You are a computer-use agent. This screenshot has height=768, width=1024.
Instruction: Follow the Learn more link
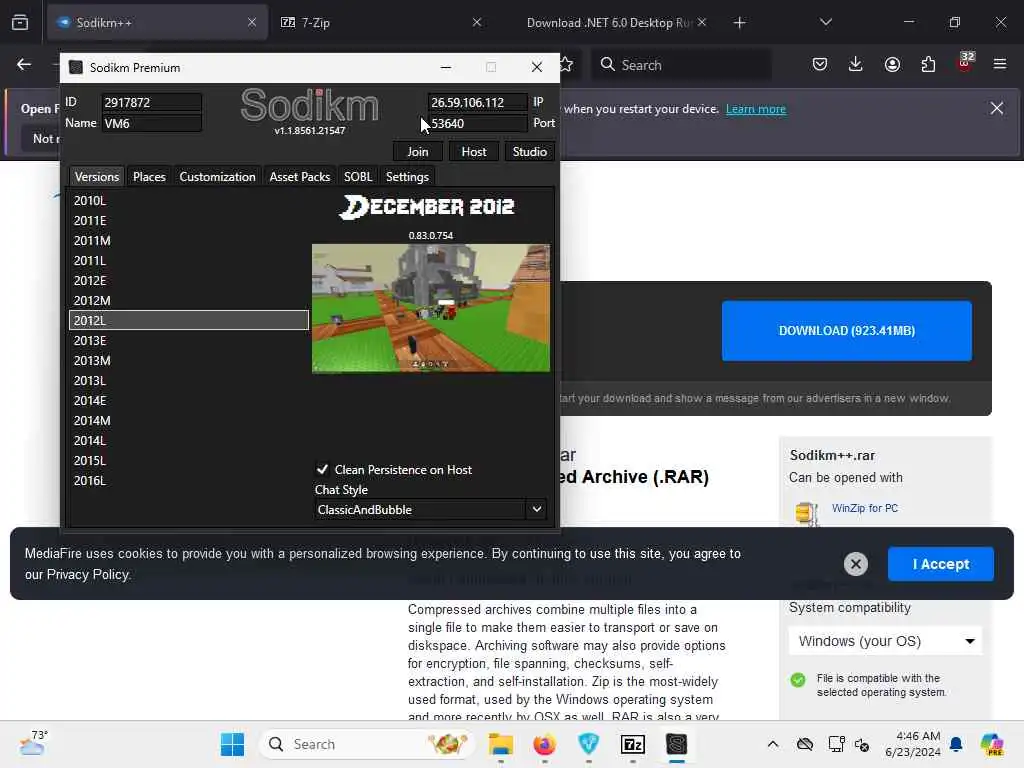click(x=756, y=109)
